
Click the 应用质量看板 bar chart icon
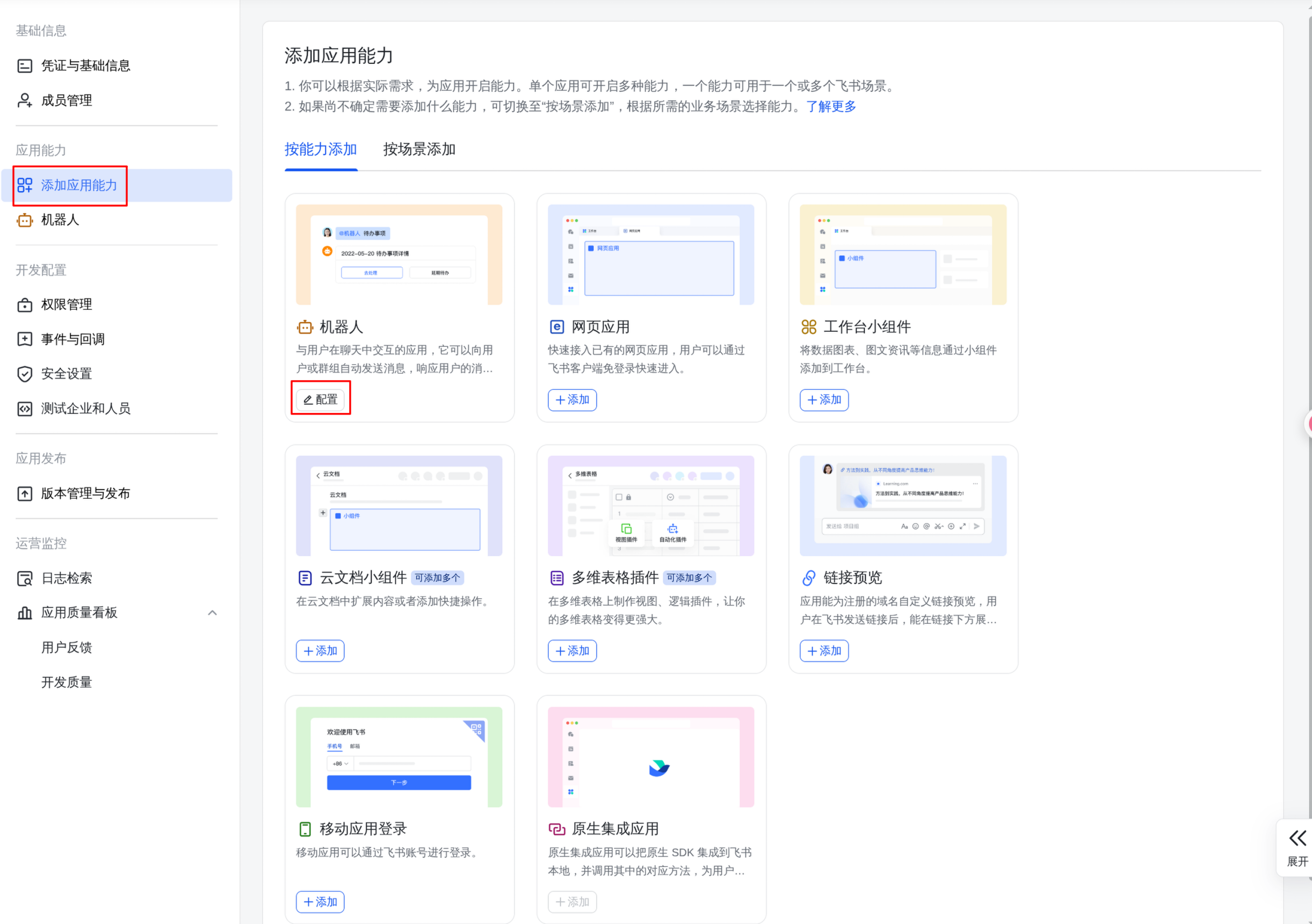[25, 613]
